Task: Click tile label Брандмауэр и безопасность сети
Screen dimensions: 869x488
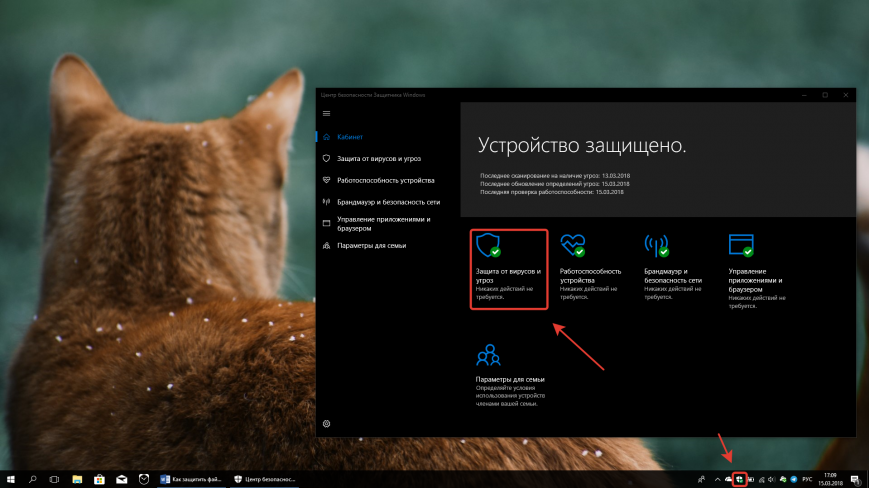Action: (x=673, y=276)
